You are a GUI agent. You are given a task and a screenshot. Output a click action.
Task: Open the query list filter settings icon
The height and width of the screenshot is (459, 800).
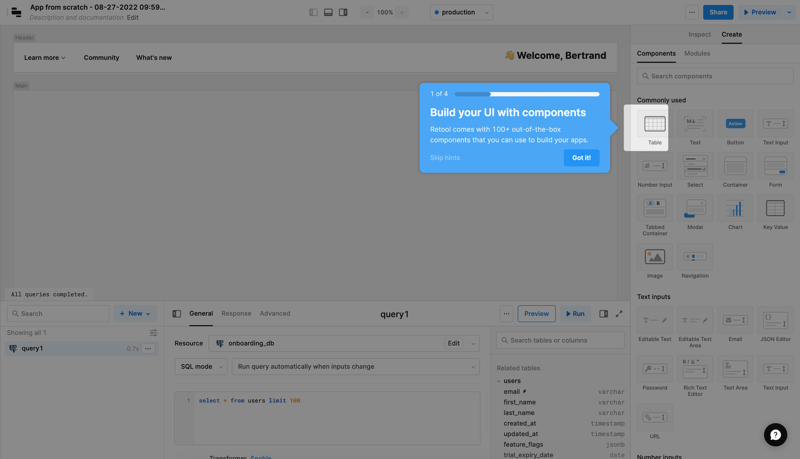[153, 333]
